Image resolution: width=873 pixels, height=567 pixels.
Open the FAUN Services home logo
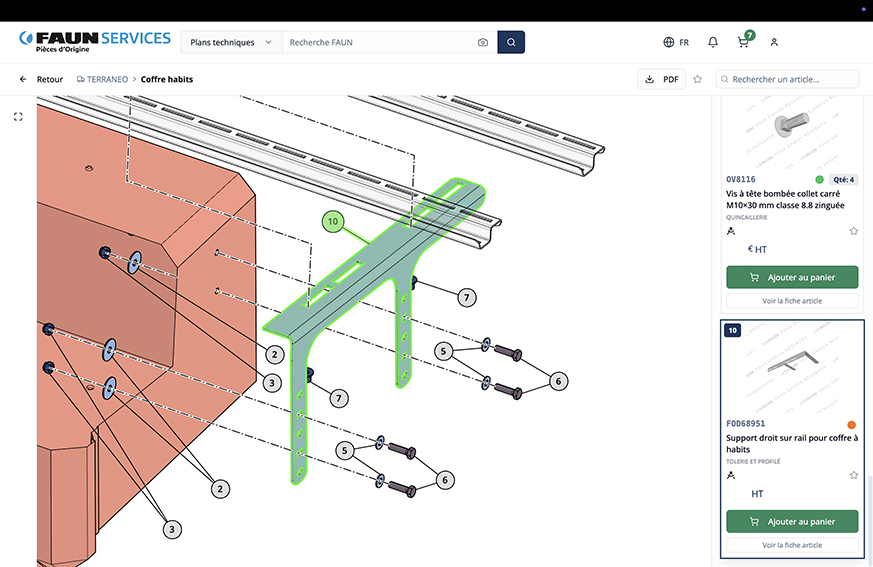(x=95, y=41)
